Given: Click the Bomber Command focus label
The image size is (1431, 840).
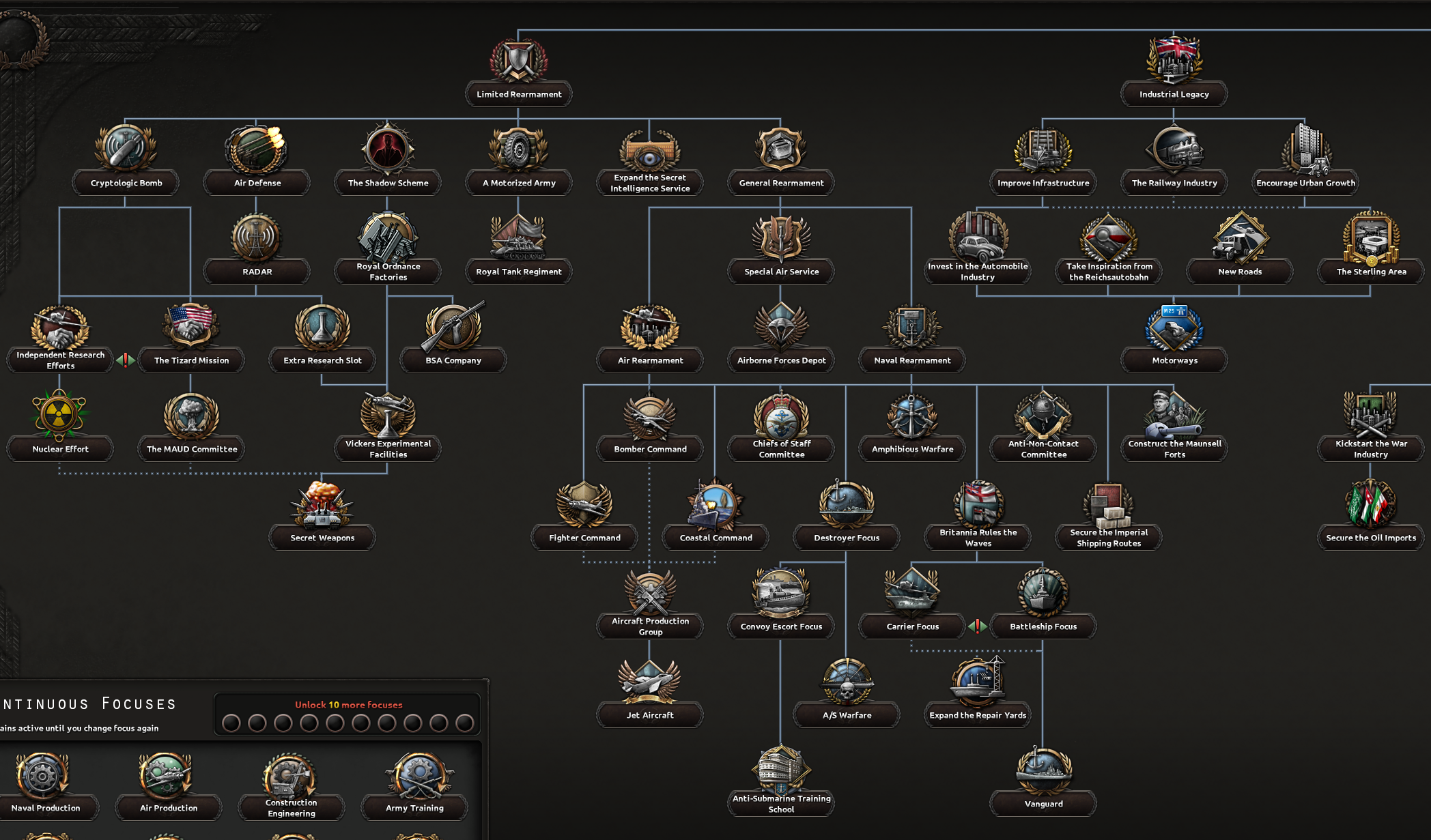Looking at the screenshot, I should tap(649, 449).
